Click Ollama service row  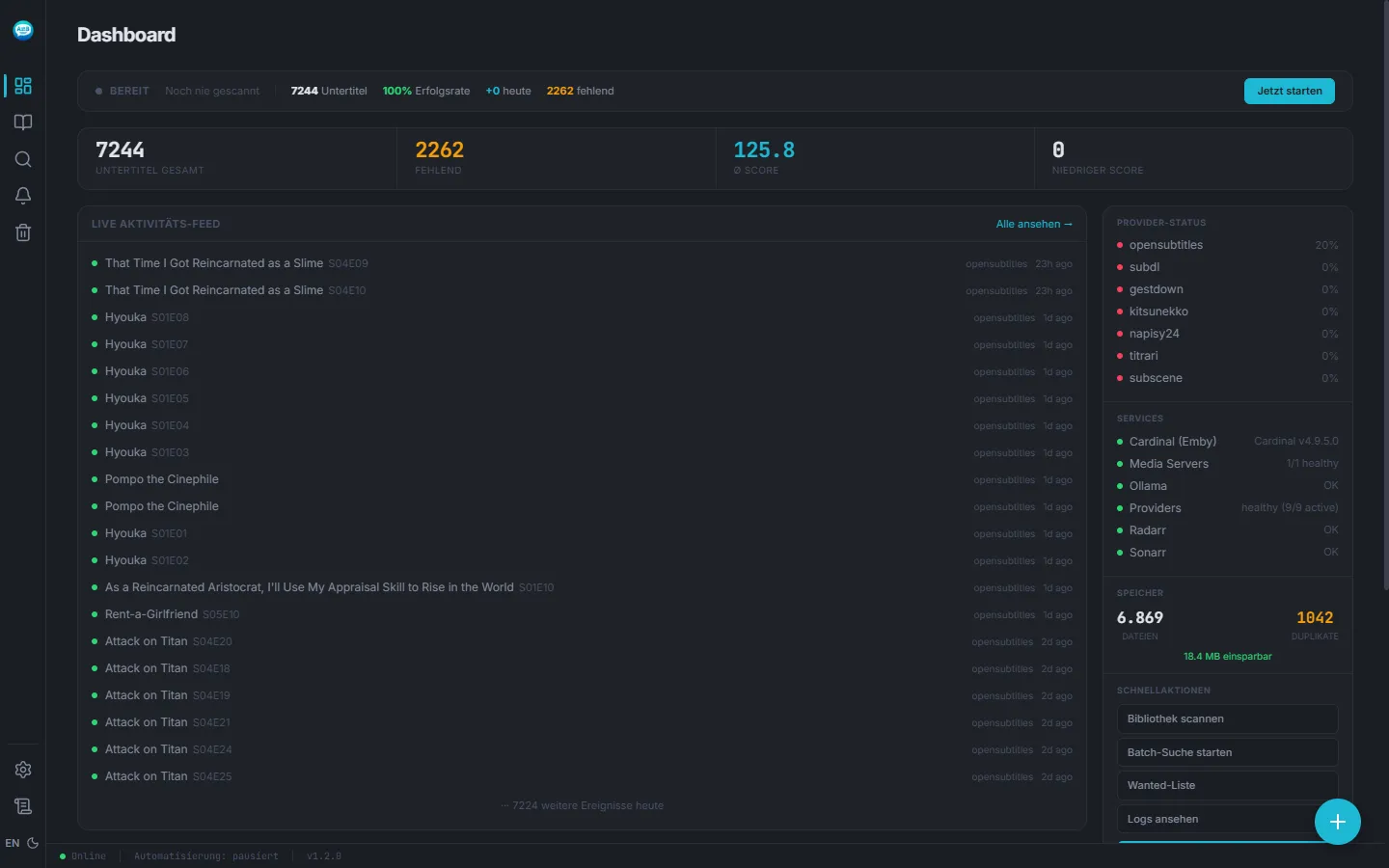click(x=1227, y=486)
